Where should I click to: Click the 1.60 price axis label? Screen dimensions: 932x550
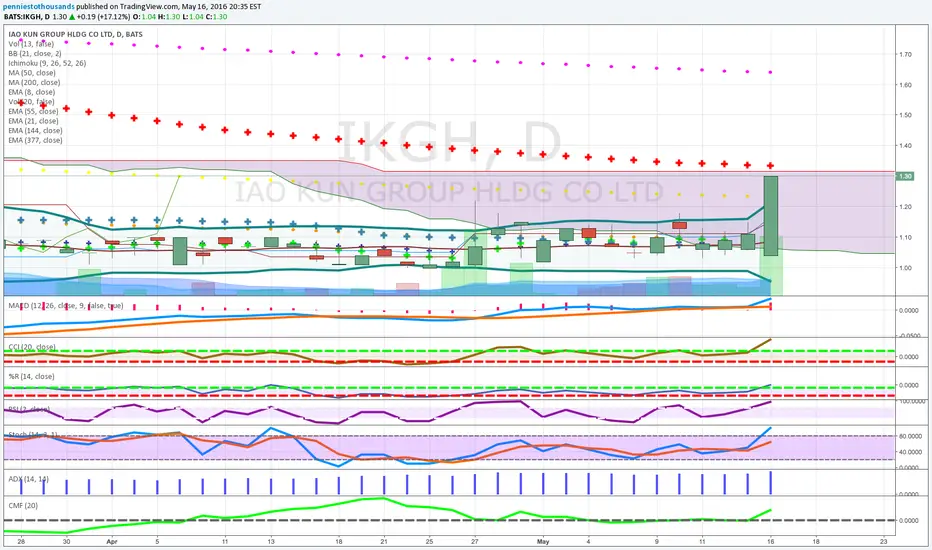(x=906, y=85)
